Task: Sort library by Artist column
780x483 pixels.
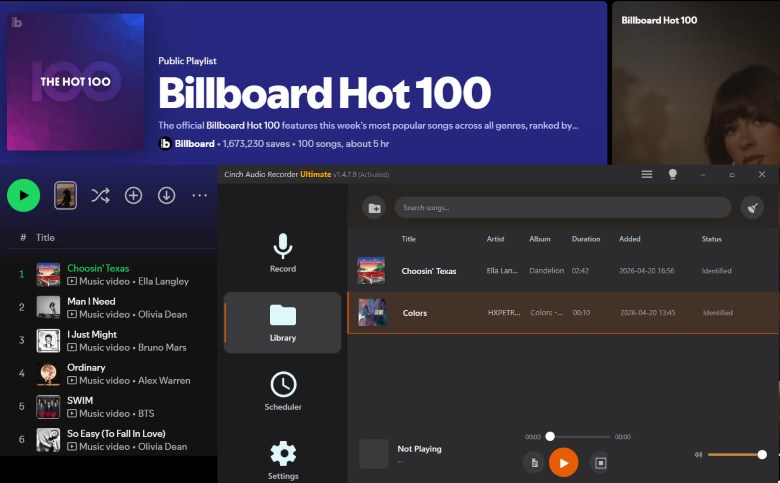Action: [x=495, y=239]
